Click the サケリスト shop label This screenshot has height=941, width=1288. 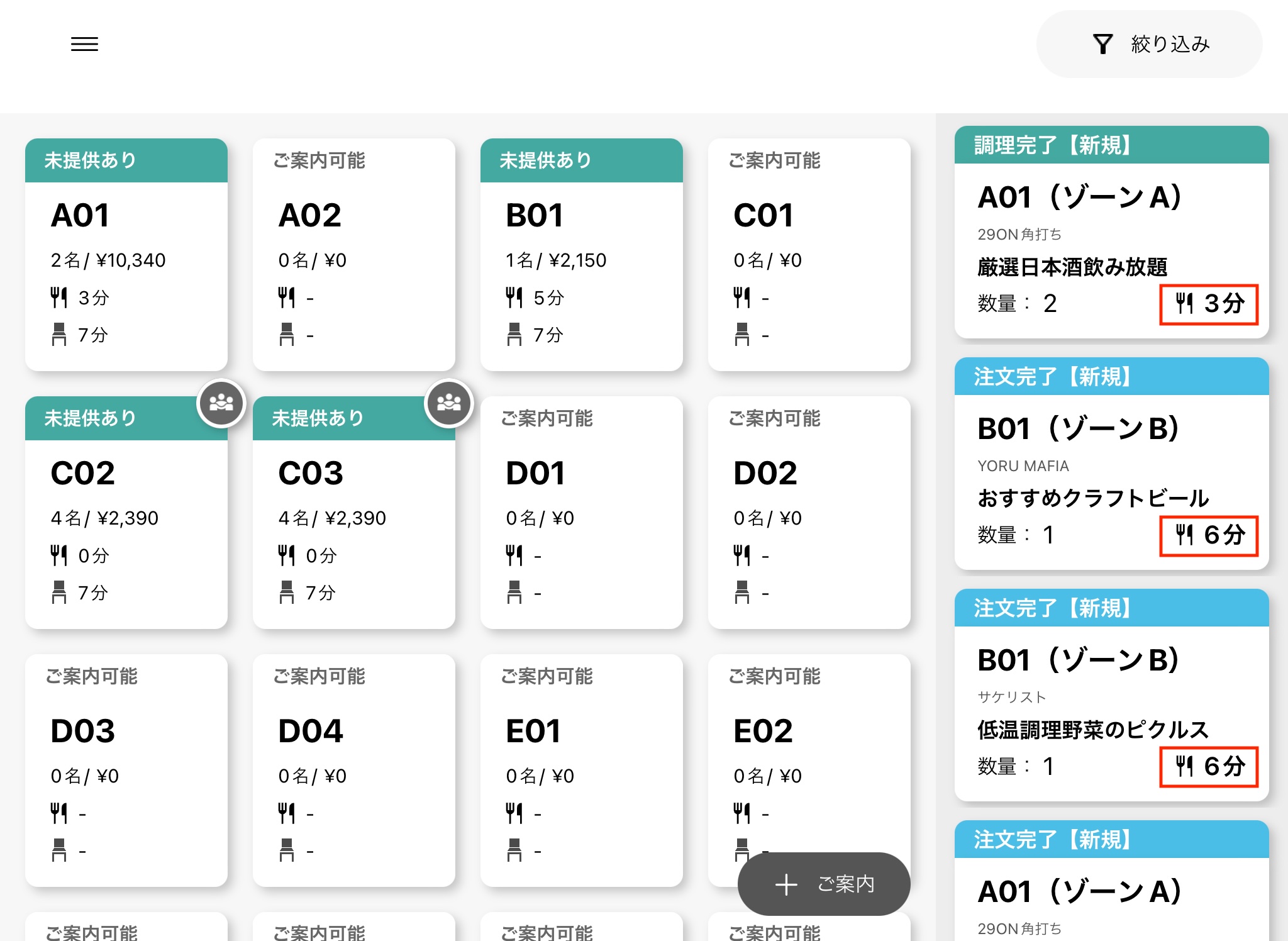point(1011,697)
